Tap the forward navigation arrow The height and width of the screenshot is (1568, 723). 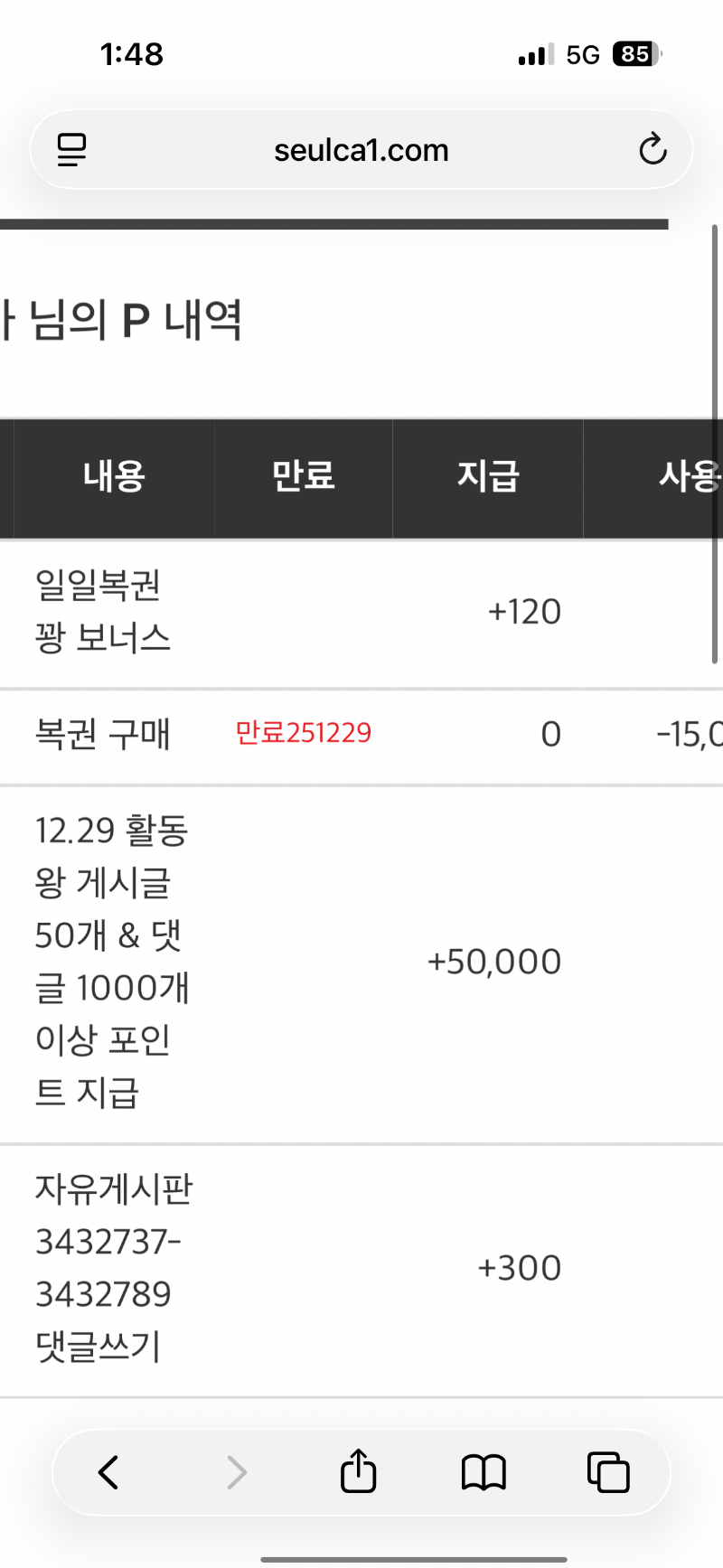click(236, 1472)
